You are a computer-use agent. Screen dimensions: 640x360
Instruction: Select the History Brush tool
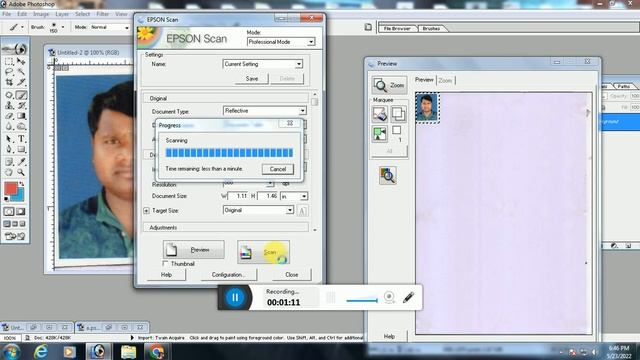[21, 105]
